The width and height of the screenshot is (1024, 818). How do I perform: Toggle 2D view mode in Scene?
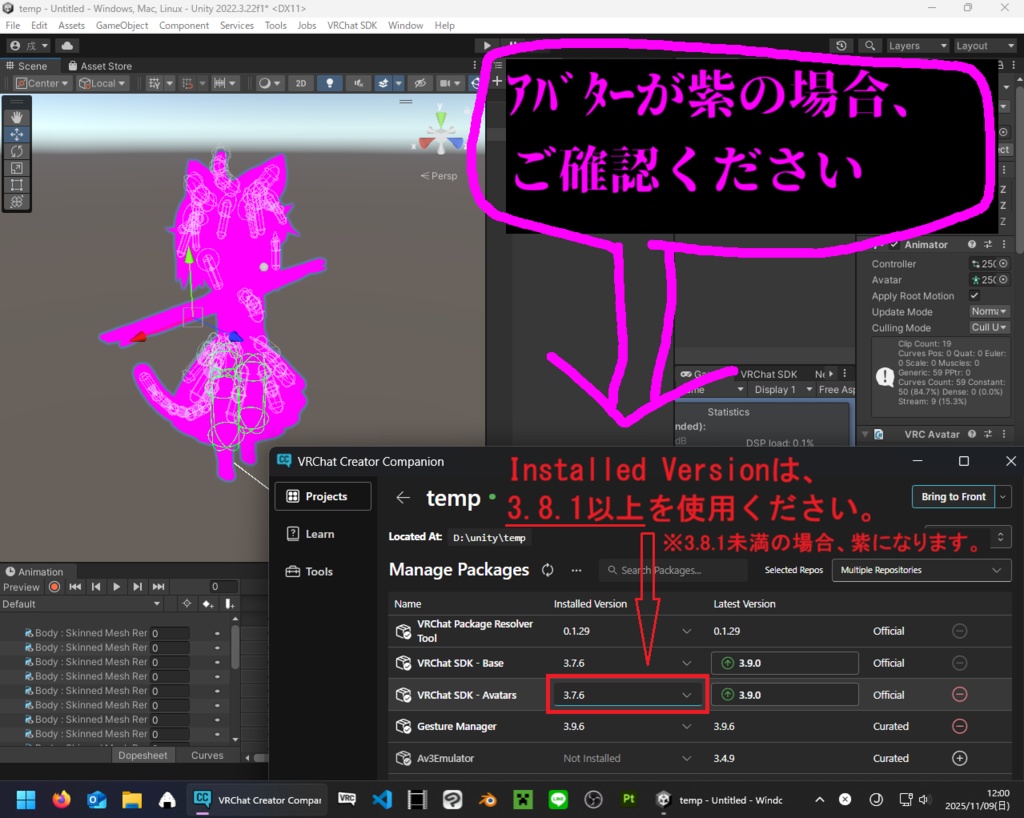(x=301, y=84)
